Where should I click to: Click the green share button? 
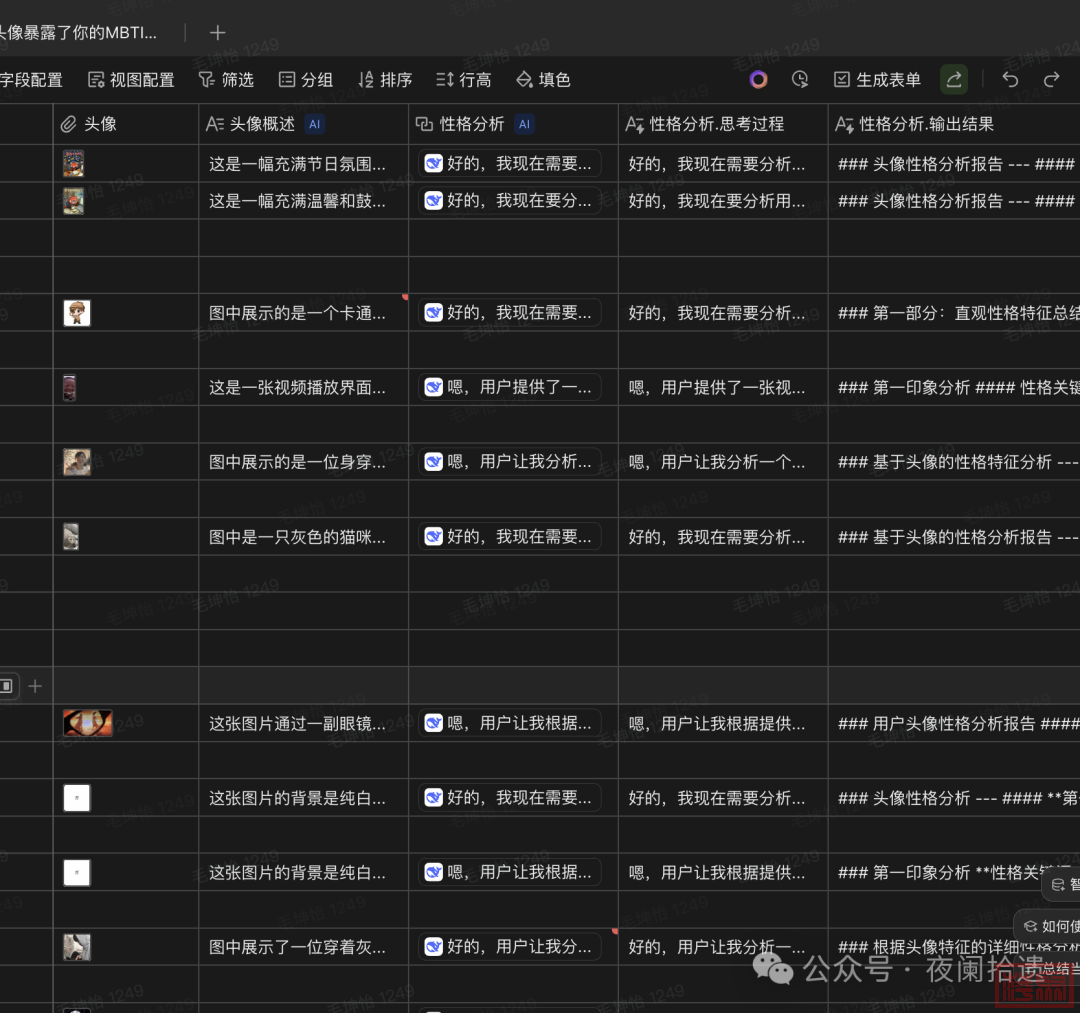tap(954, 80)
